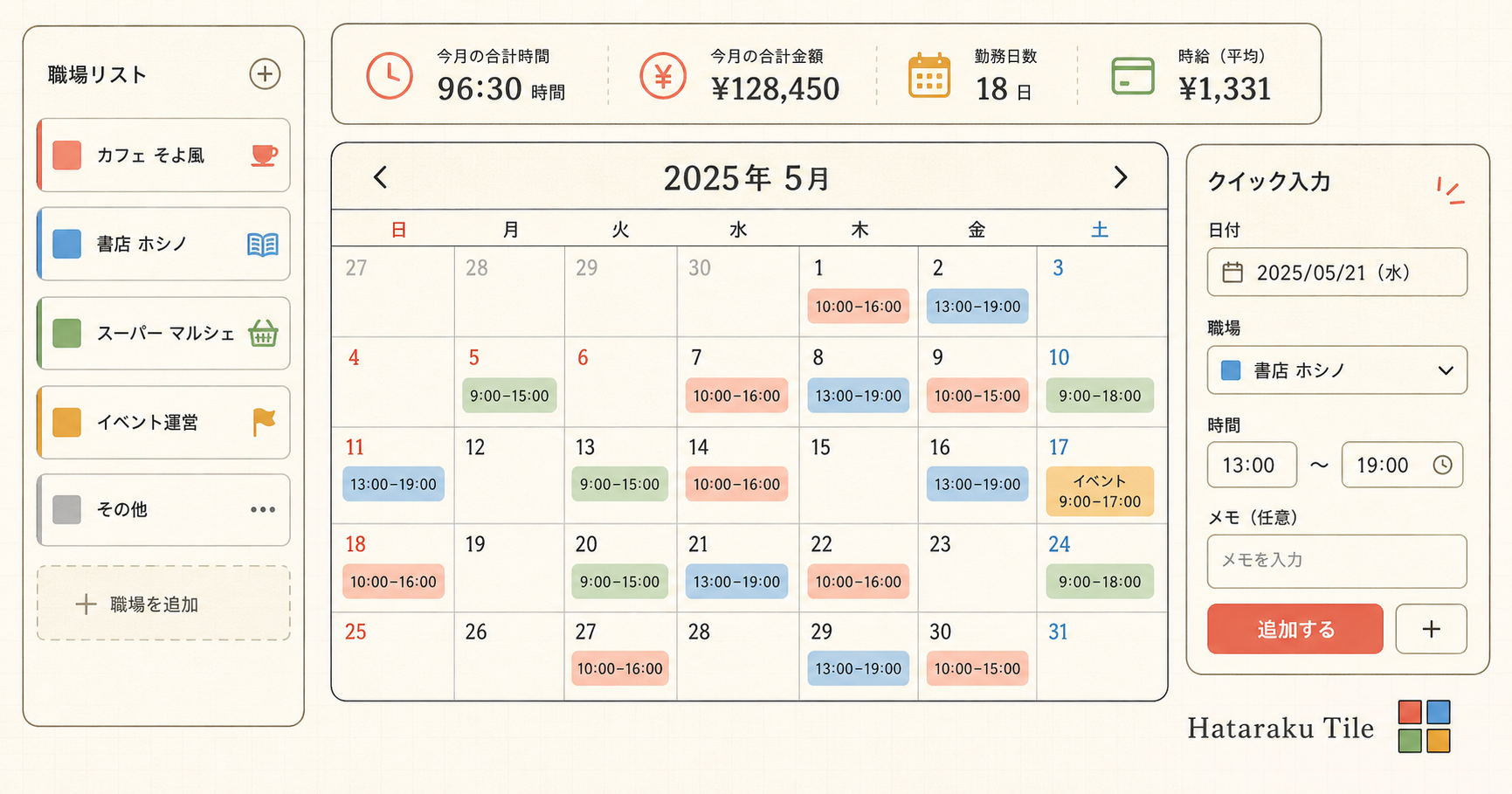Open the 9:00–18:00 shift on May 10
Viewport: 1512px width, 794px height.
[x=1100, y=396]
